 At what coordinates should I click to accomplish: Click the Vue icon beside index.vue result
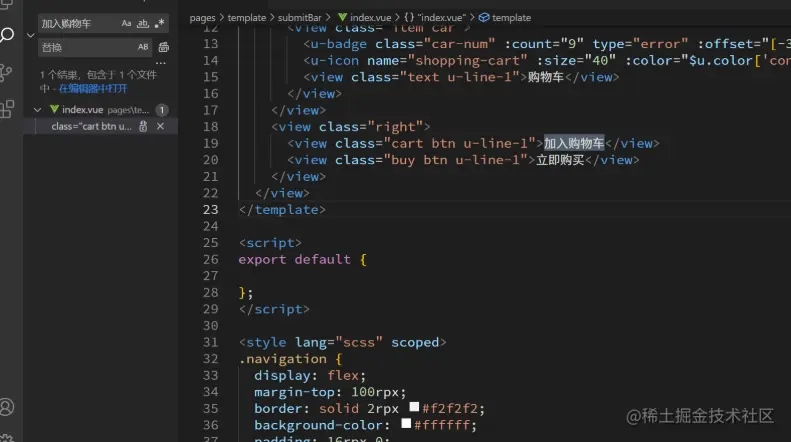(x=54, y=109)
